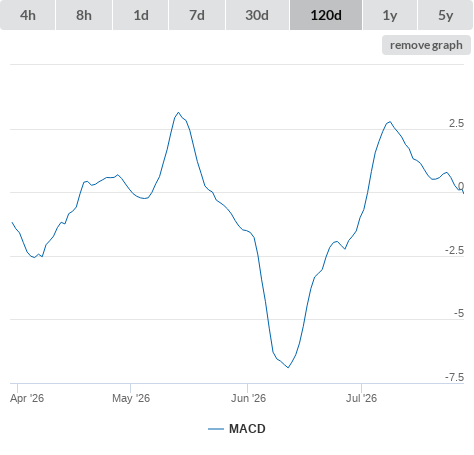Toggle the MACD legend entry
Screen dimensions: 474x455
247,429
